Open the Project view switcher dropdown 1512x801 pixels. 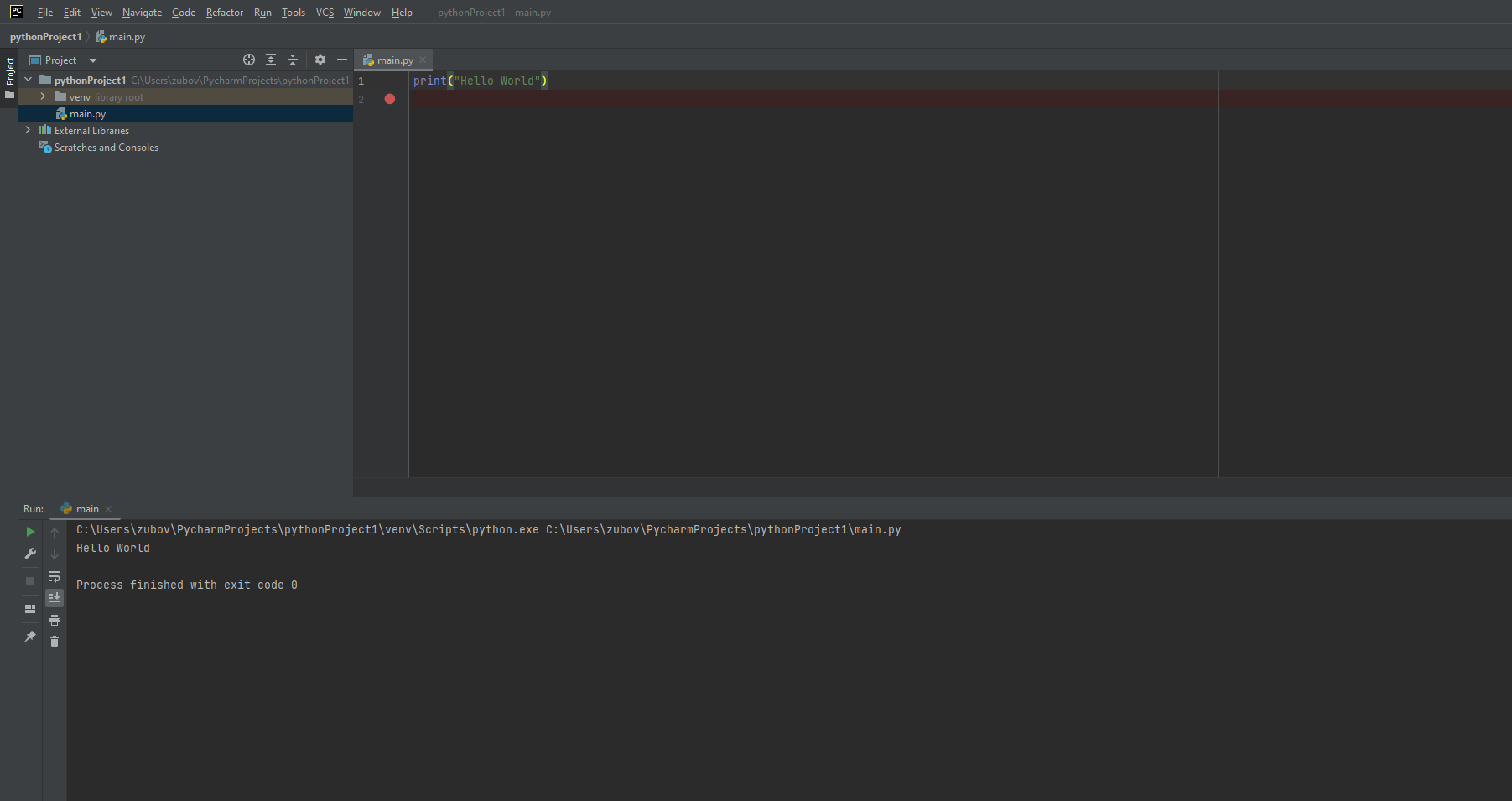(x=92, y=60)
